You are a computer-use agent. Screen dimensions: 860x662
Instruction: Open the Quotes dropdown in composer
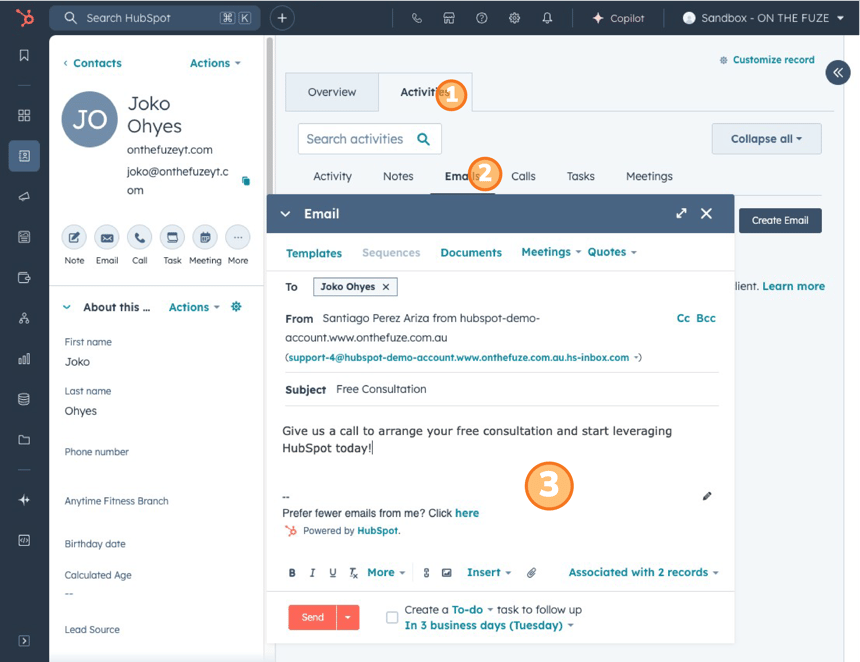tap(612, 252)
